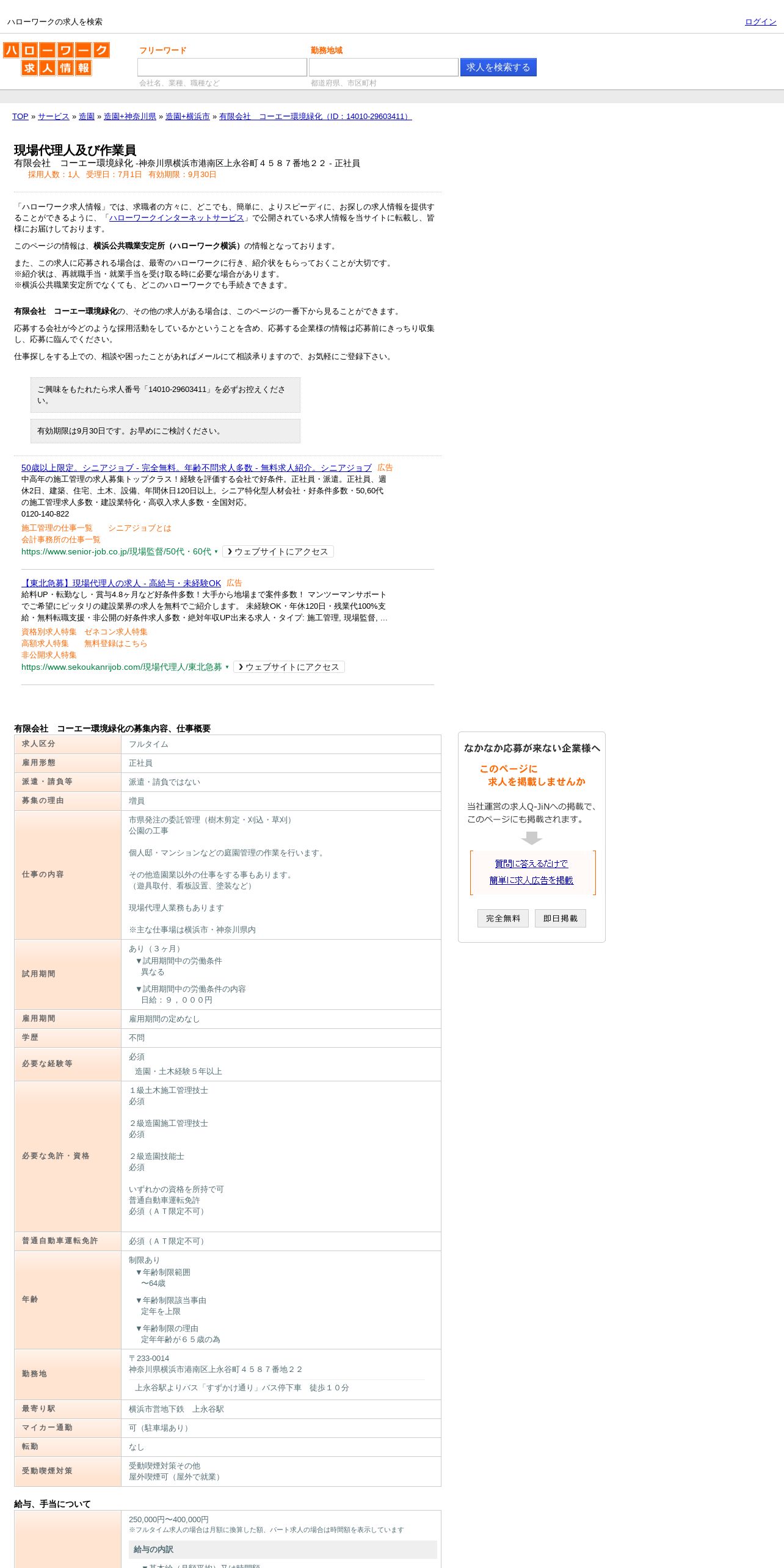The height and width of the screenshot is (1568, 784).
Task: Select ２級造園施工管理技士 text
Action: [x=169, y=1123]
